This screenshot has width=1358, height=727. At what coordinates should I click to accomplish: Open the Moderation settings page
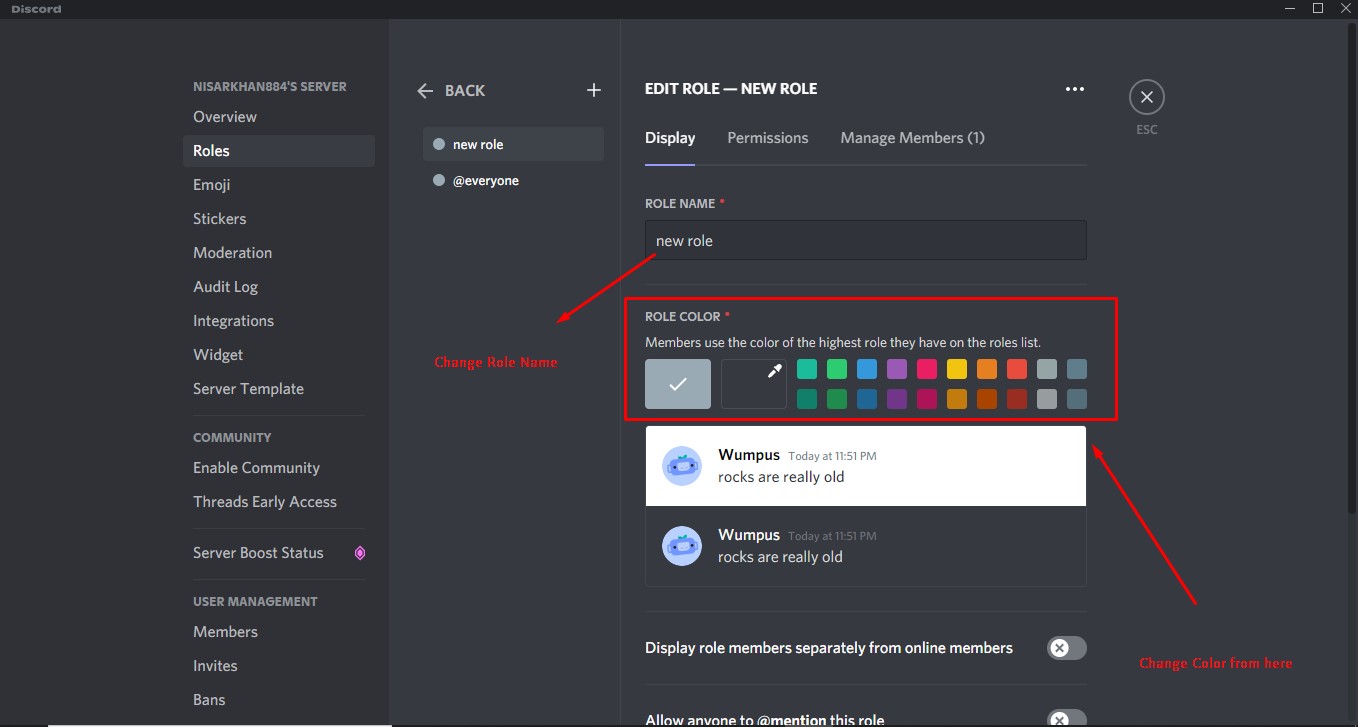(x=278, y=253)
